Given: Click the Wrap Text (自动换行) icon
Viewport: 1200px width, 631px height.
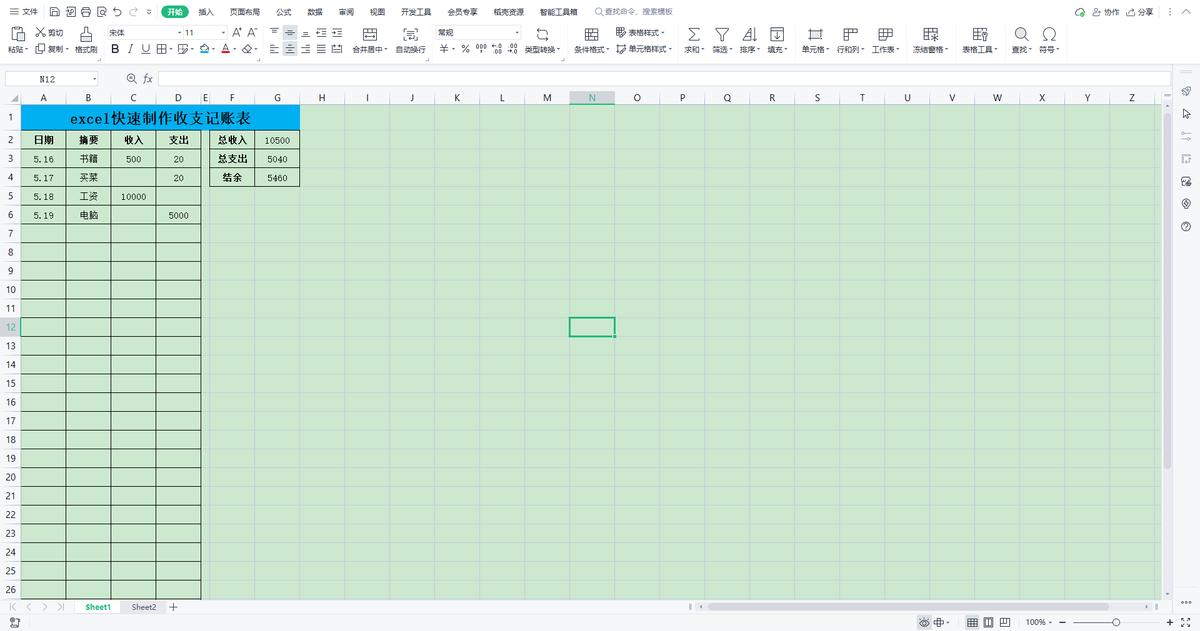Looking at the screenshot, I should tap(411, 35).
